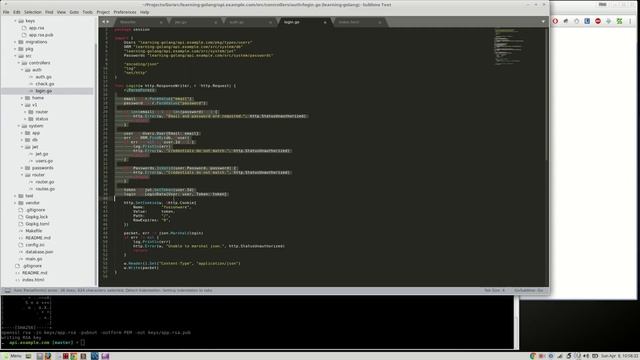Image resolution: width=640 pixels, height=360 pixels.
Task: Collapse the controllers folder
Action: click(19, 63)
